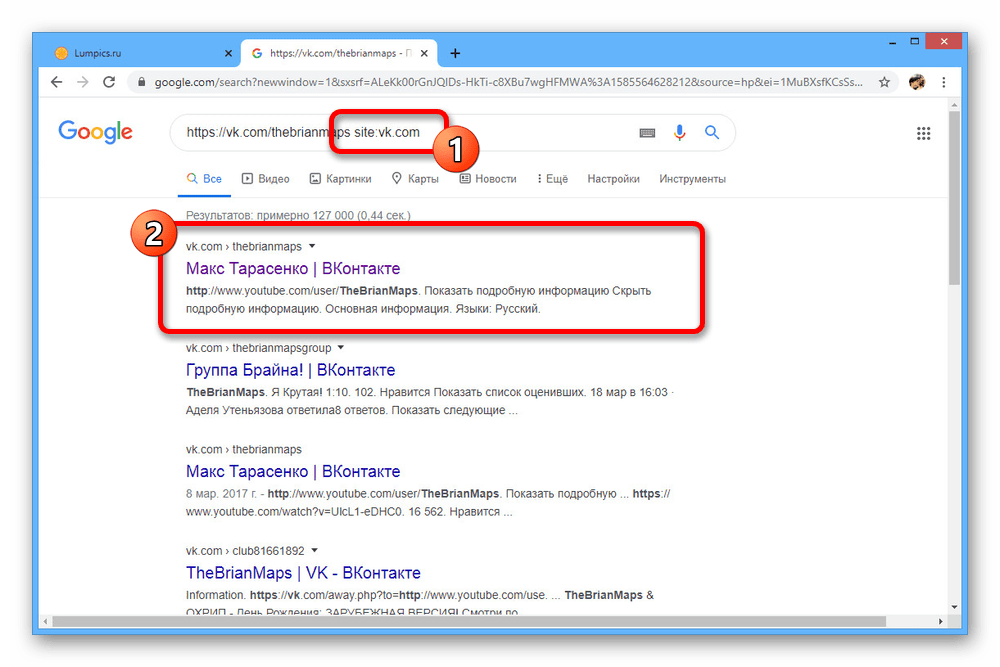Go back with the browser back arrow

click(57, 82)
